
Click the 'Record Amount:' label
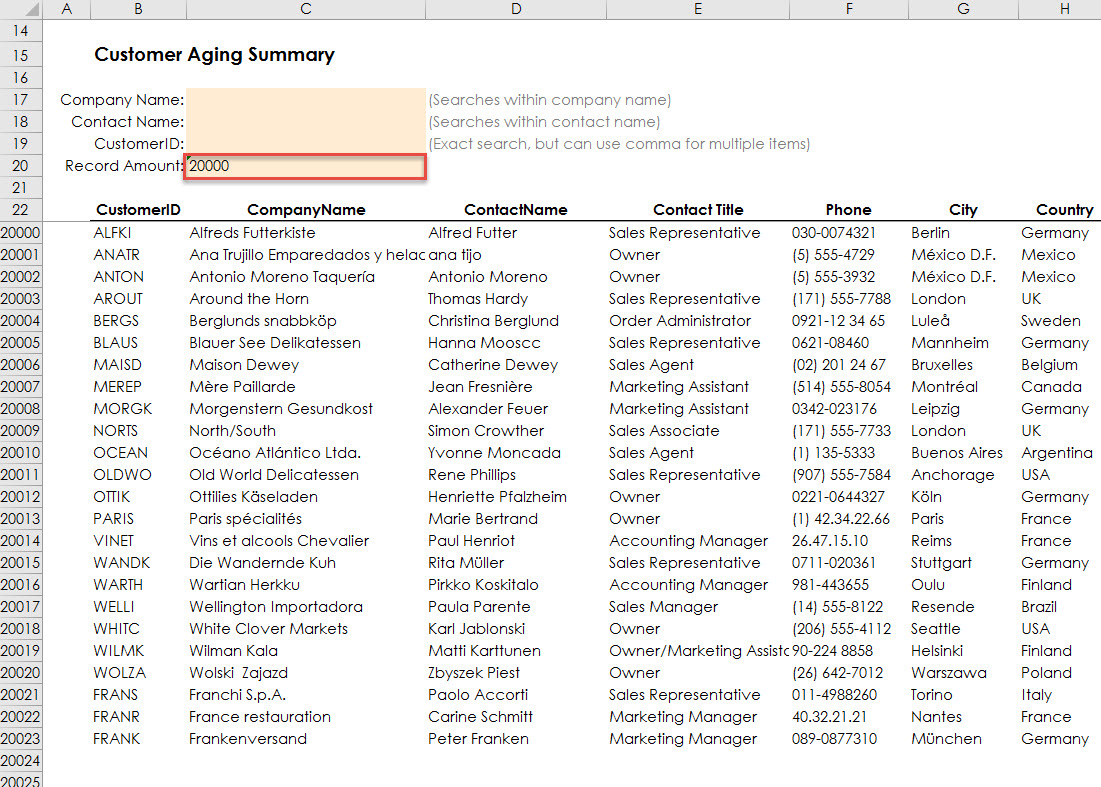[x=124, y=166]
